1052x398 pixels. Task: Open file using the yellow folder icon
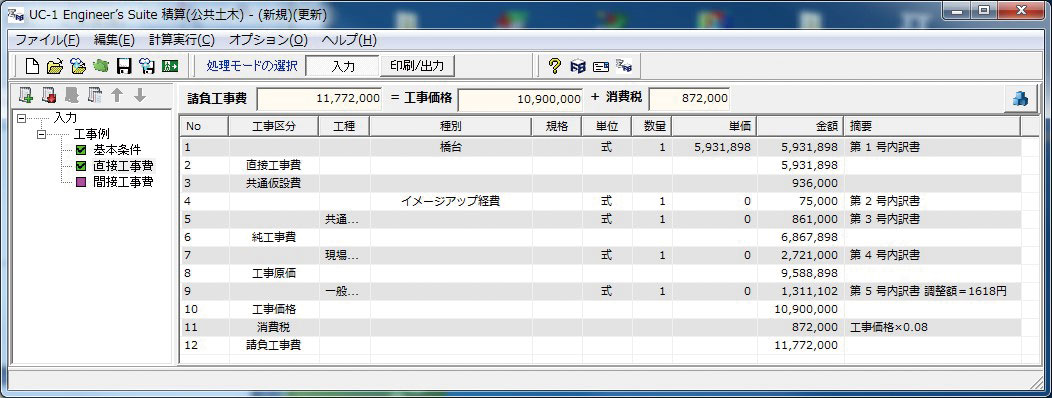point(55,66)
